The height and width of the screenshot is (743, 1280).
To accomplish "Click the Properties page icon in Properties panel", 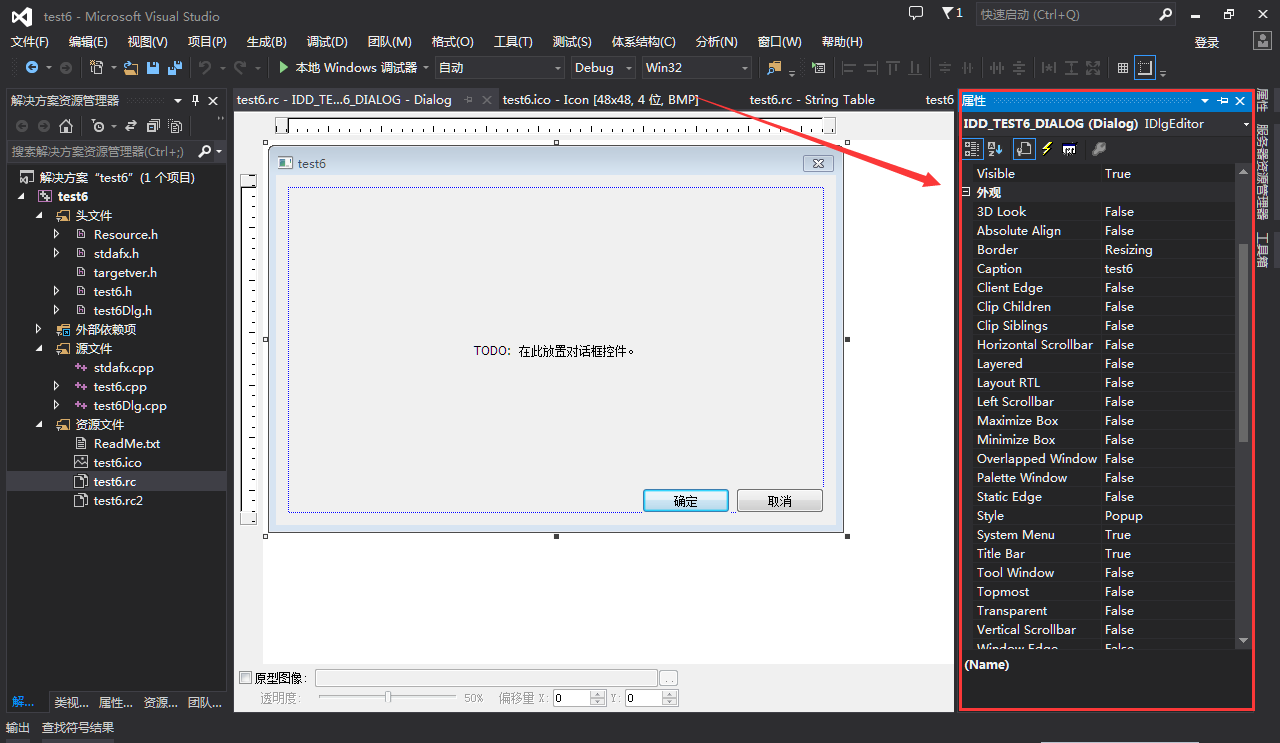I will pos(1024,148).
